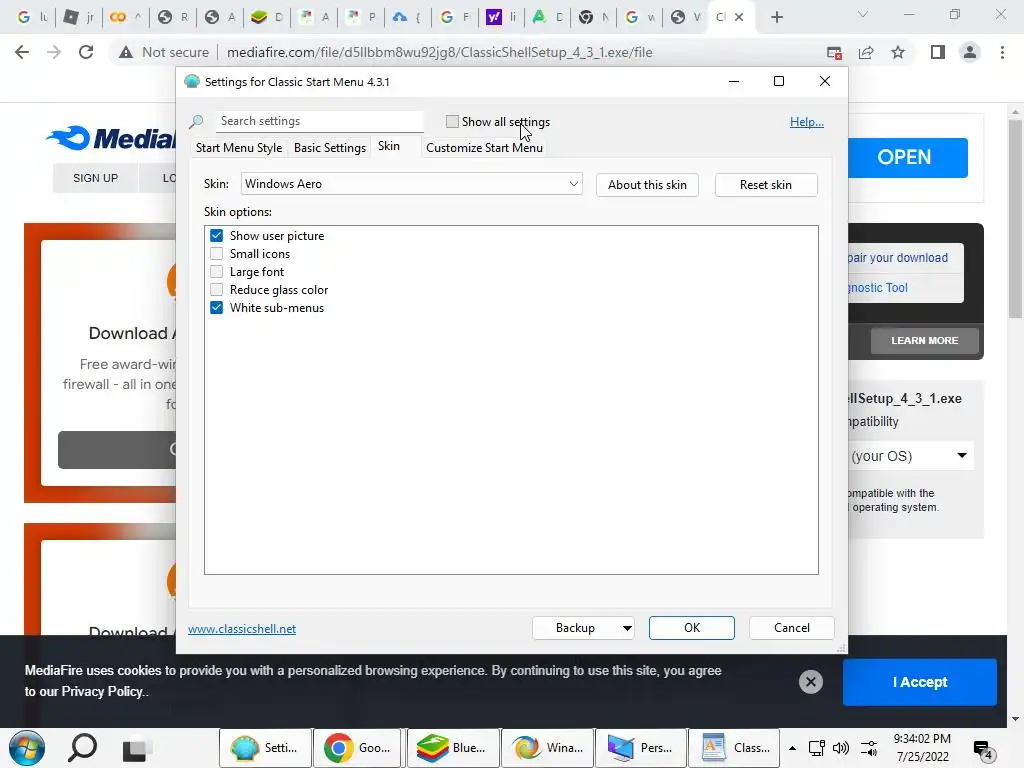Image resolution: width=1024 pixels, height=768 pixels.
Task: Click the LEARN MORE button
Action: (x=924, y=340)
